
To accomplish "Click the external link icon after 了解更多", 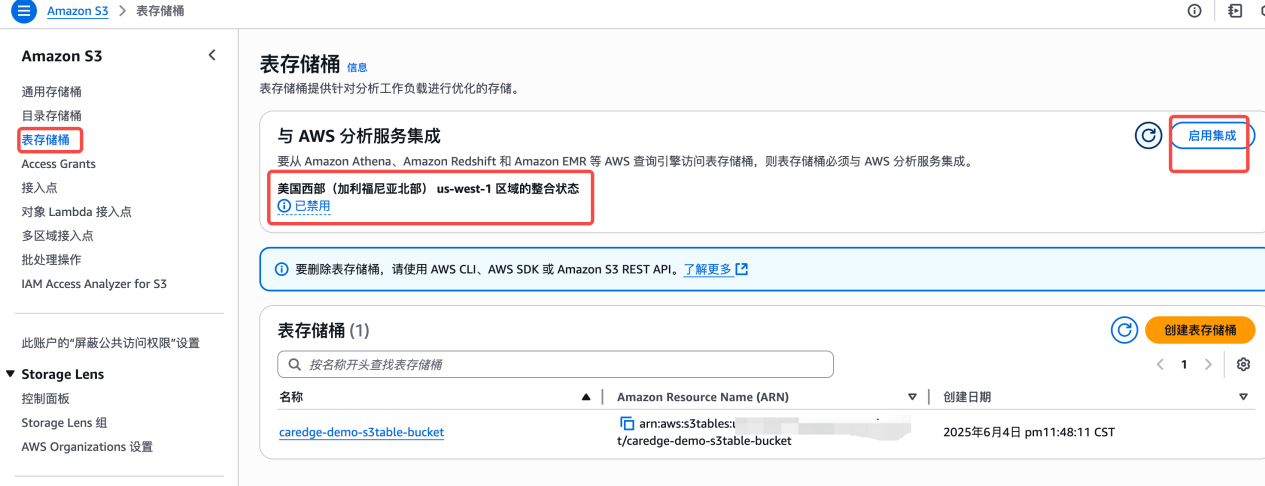I will 742,269.
